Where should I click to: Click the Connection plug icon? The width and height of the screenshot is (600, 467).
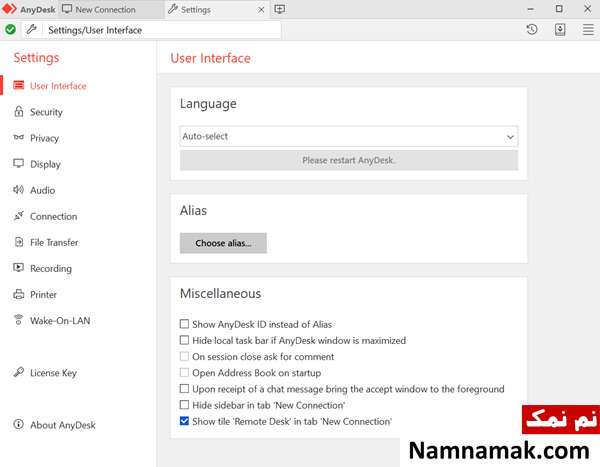pyautogui.click(x=19, y=216)
